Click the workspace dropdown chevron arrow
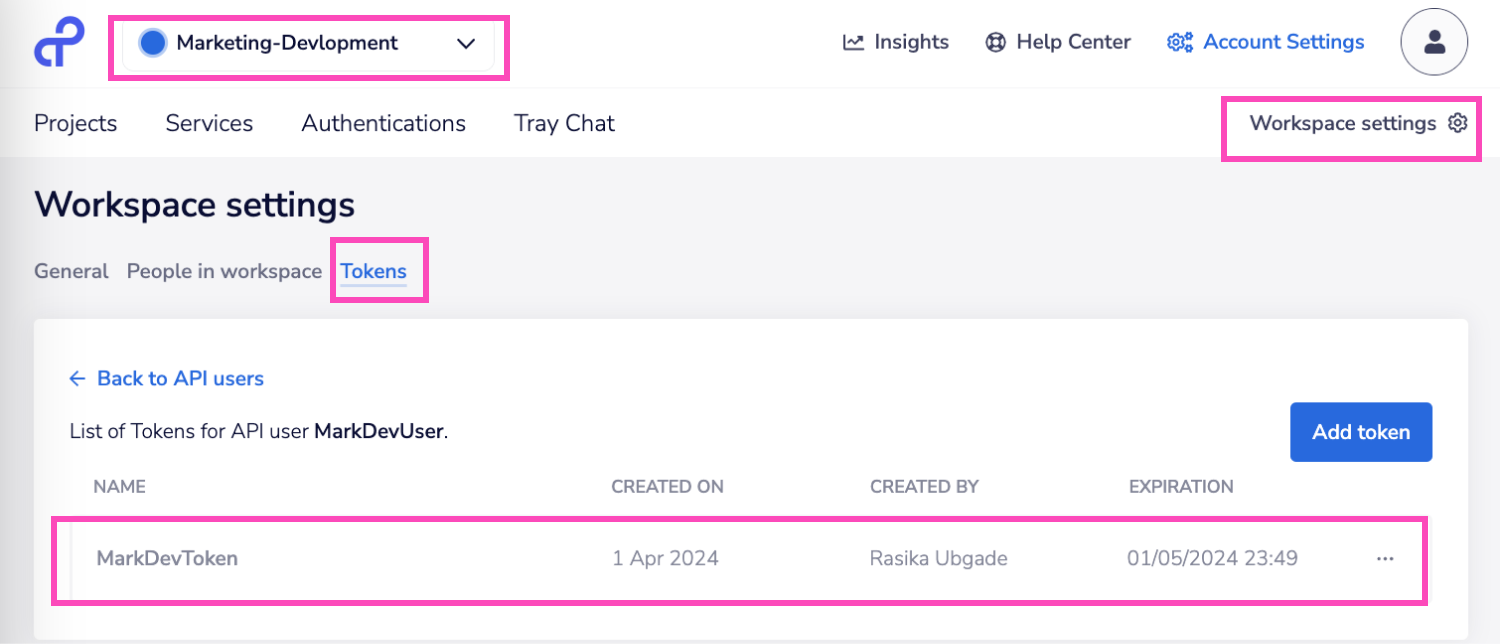Viewport: 1500px width, 644px height. click(465, 43)
